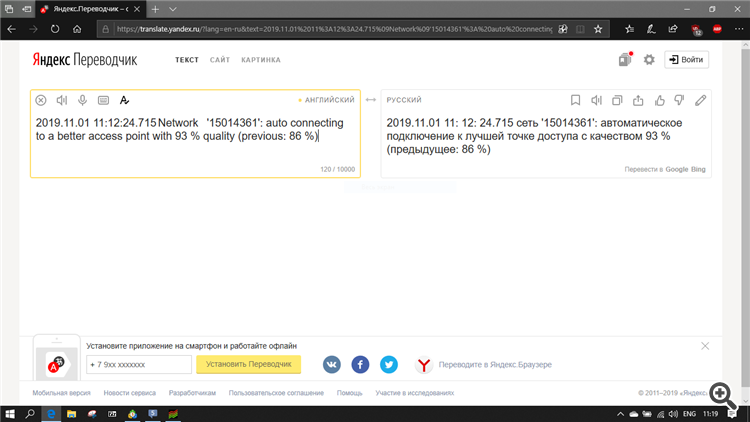Open Windows taskbar search
Viewport: 750px width, 422px height.
[x=30, y=414]
